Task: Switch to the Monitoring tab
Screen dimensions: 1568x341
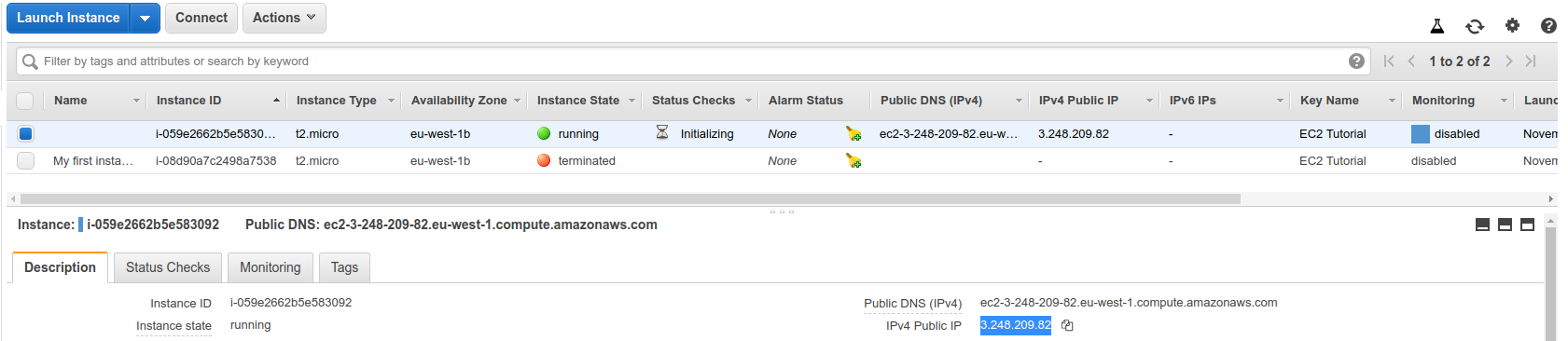Action: pyautogui.click(x=271, y=267)
